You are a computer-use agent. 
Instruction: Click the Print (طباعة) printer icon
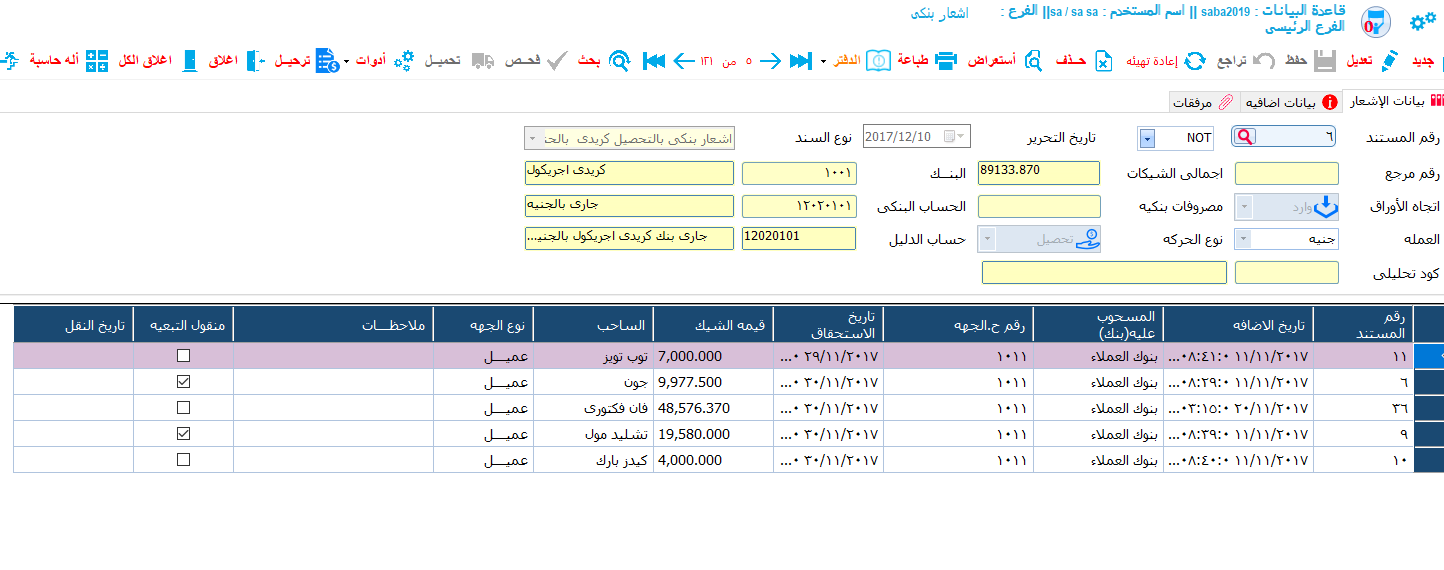coord(946,61)
